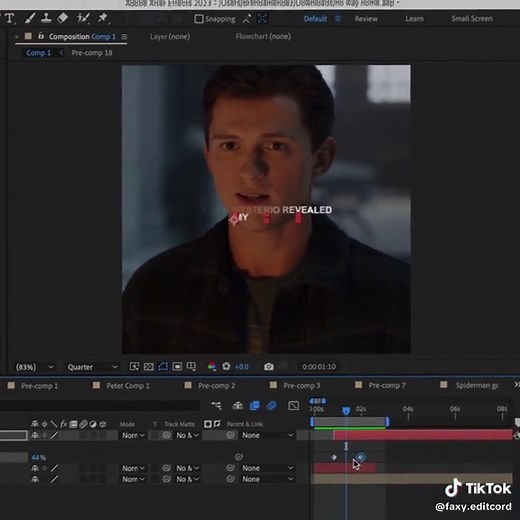Click the 3D layer column header icon
This screenshot has width=520, height=520.
point(103,424)
